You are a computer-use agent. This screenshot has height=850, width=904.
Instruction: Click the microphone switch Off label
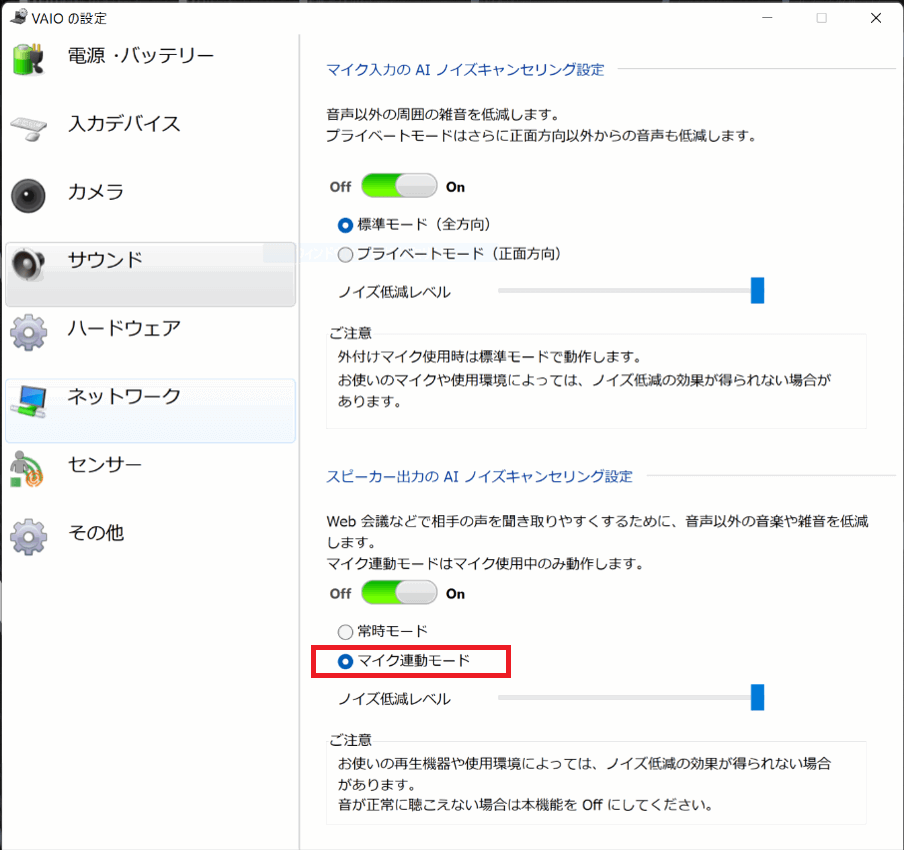340,187
